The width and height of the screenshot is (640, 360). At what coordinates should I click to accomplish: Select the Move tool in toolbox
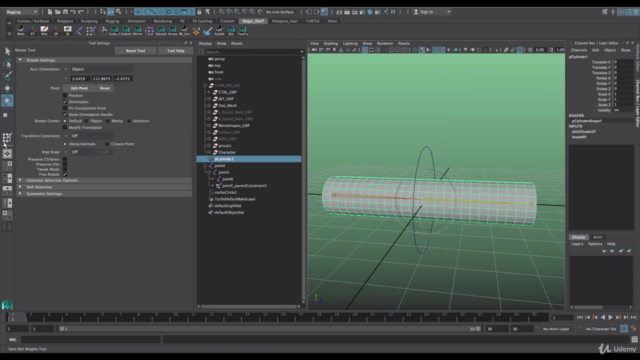[7, 88]
